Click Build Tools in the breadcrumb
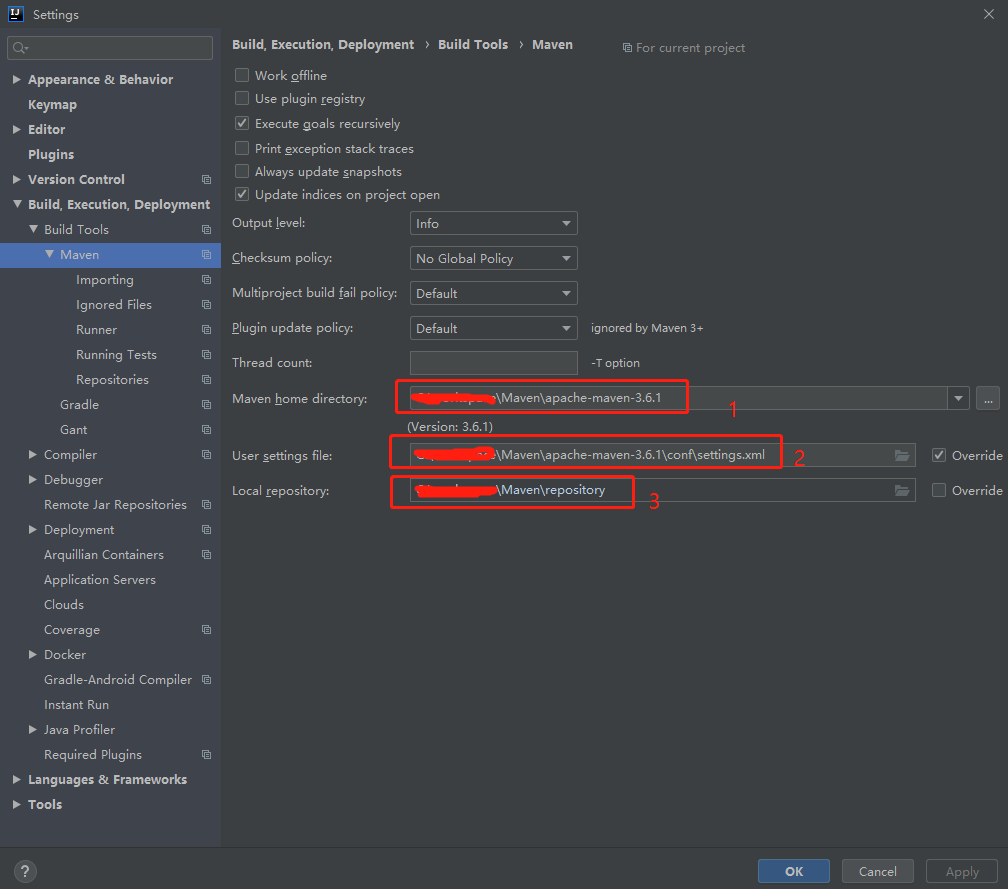Image resolution: width=1008 pixels, height=889 pixels. 472,44
